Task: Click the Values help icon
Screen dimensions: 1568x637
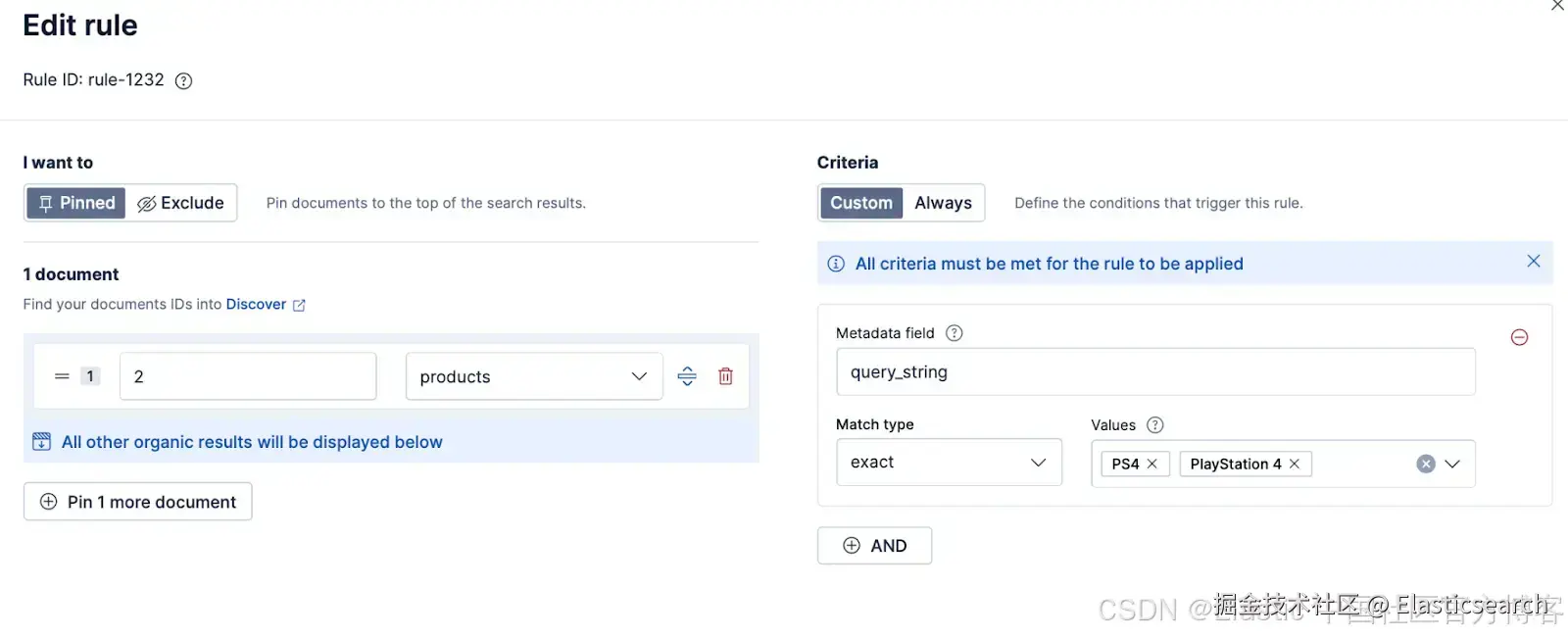Action: pyautogui.click(x=1154, y=425)
